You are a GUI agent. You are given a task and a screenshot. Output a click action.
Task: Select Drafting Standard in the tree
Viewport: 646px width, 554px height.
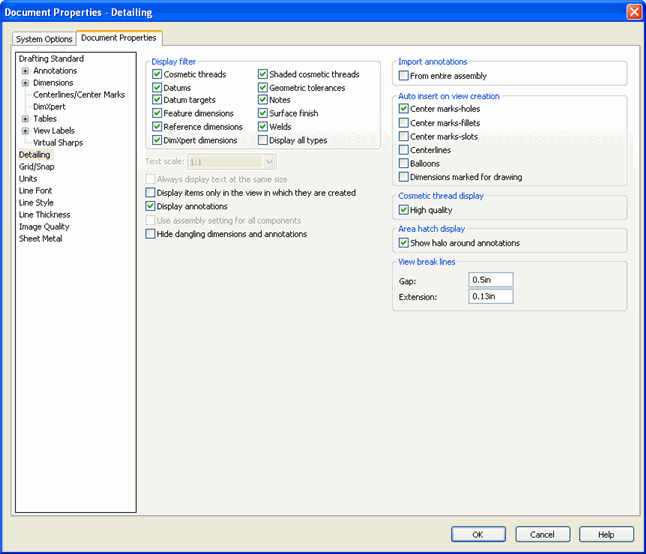tap(51, 58)
